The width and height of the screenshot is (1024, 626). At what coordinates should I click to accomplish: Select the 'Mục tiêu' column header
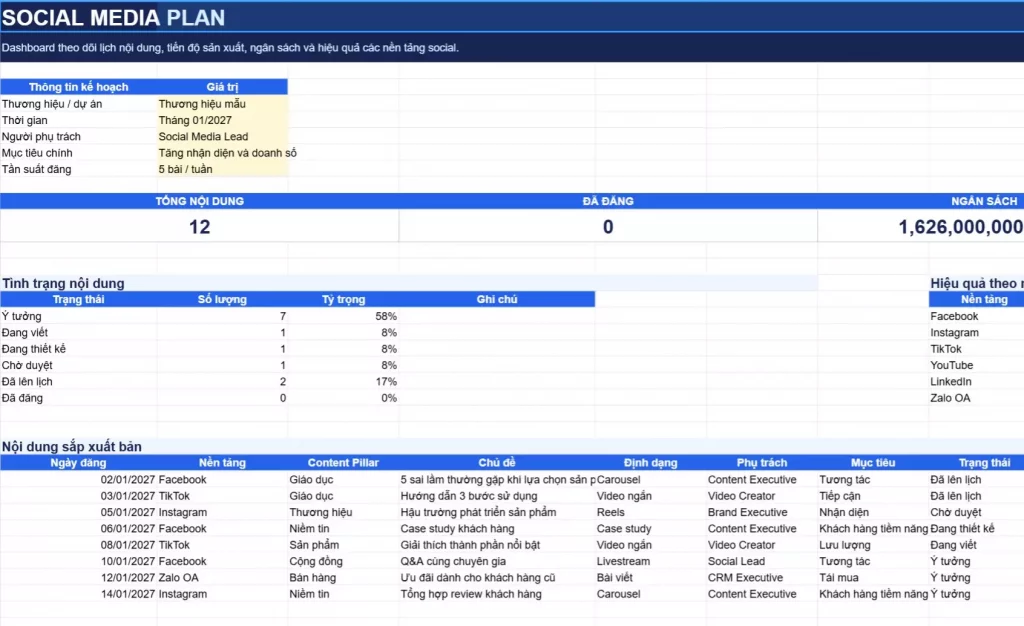coord(873,462)
